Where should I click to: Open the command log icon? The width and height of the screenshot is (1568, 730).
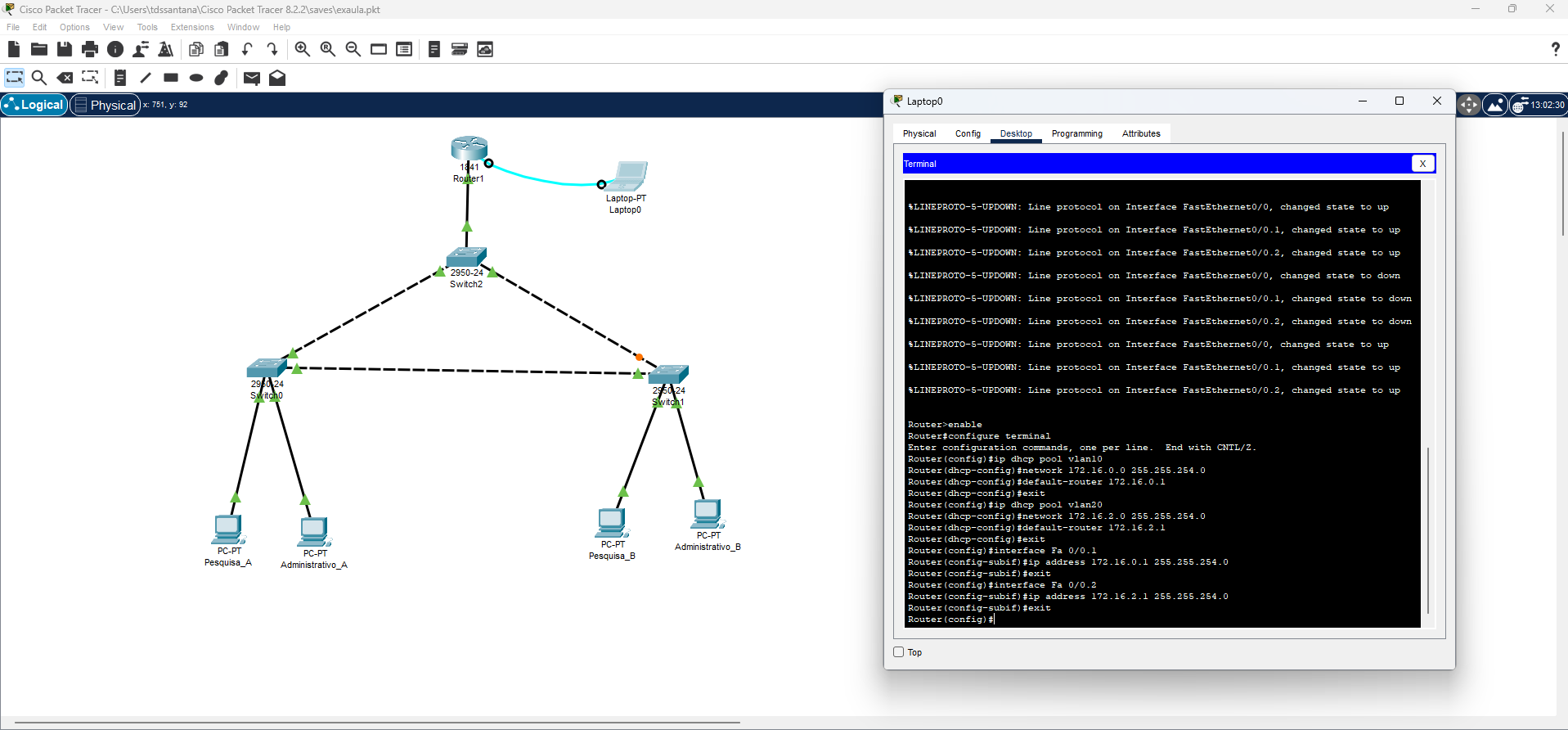(434, 49)
